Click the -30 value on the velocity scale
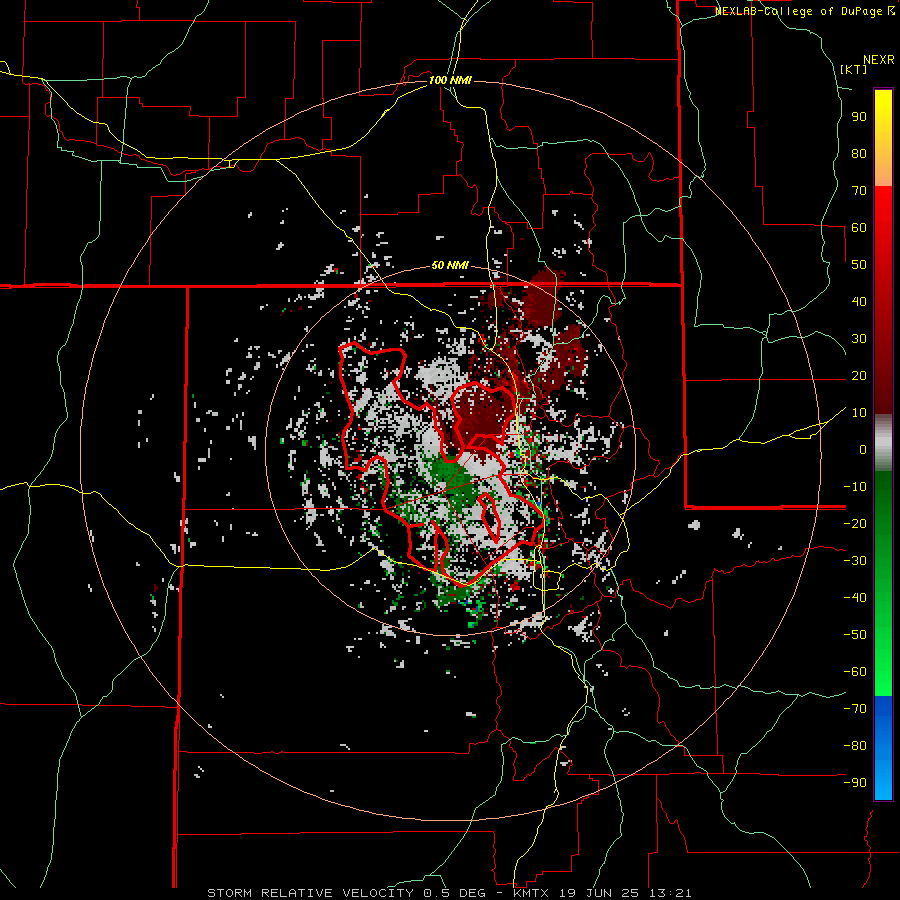 click(855, 561)
